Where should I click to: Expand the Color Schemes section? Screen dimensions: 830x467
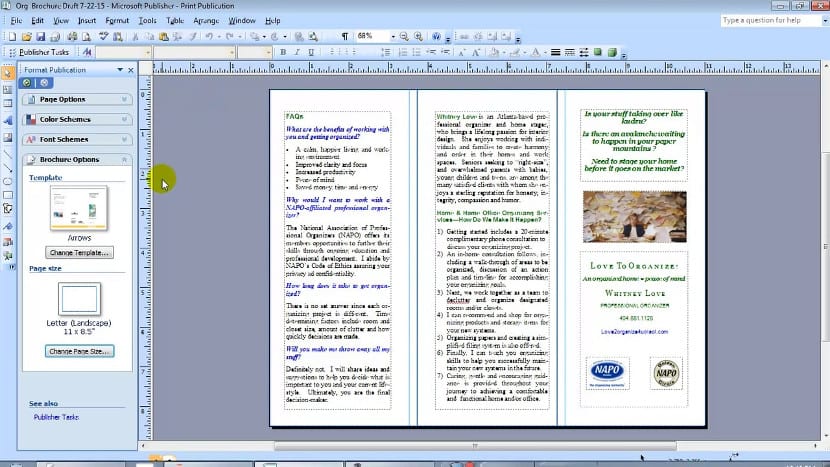(x=77, y=120)
